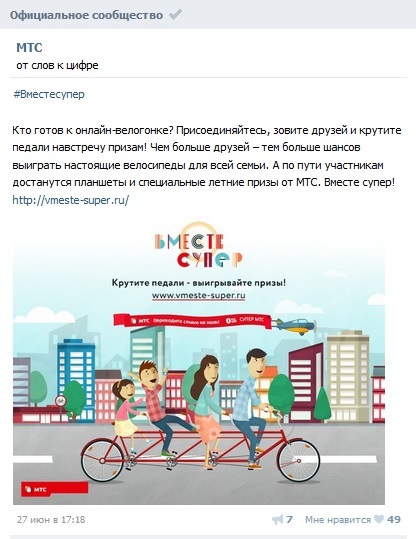Click the repost counter showing 7
Screen dimensions: 416x539
pos(289,519)
